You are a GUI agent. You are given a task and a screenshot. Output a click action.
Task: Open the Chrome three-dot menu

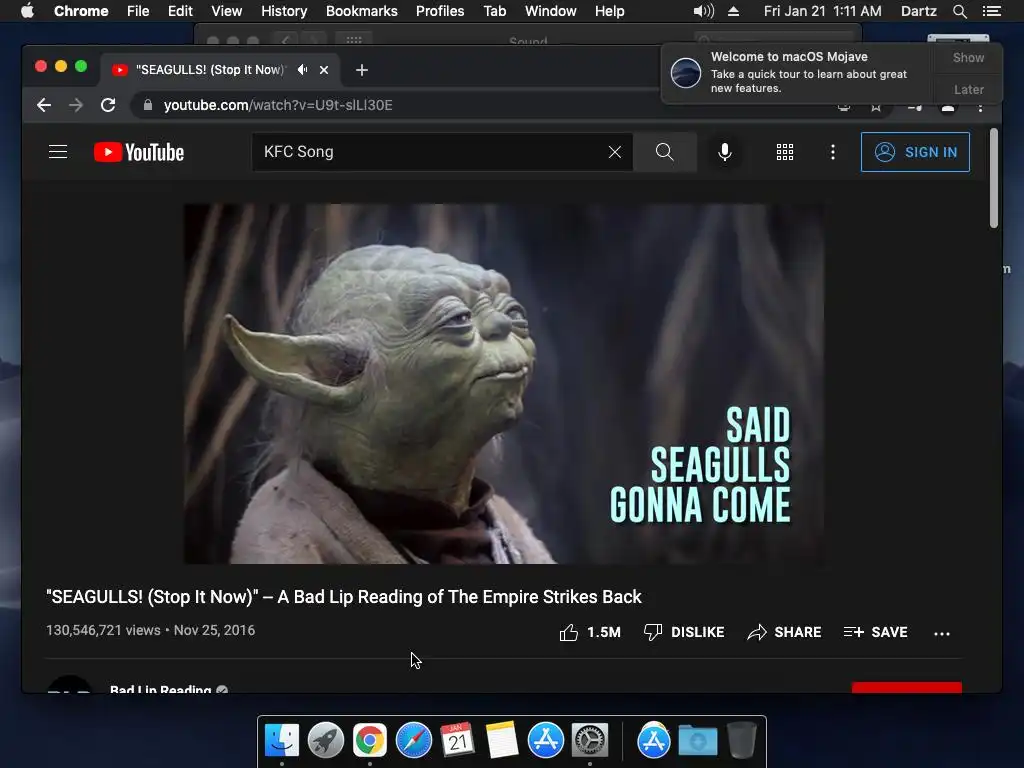coord(980,108)
